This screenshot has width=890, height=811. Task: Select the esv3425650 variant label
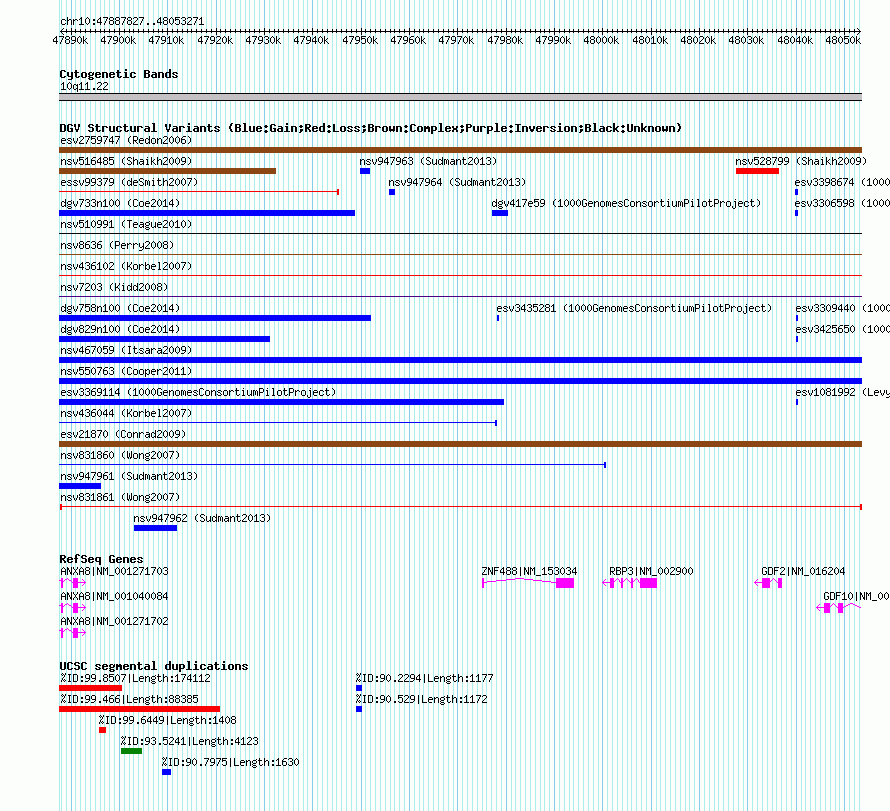[x=842, y=329]
